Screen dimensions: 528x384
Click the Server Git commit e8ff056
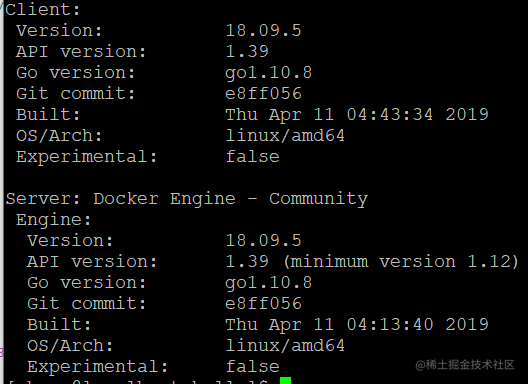coord(263,303)
